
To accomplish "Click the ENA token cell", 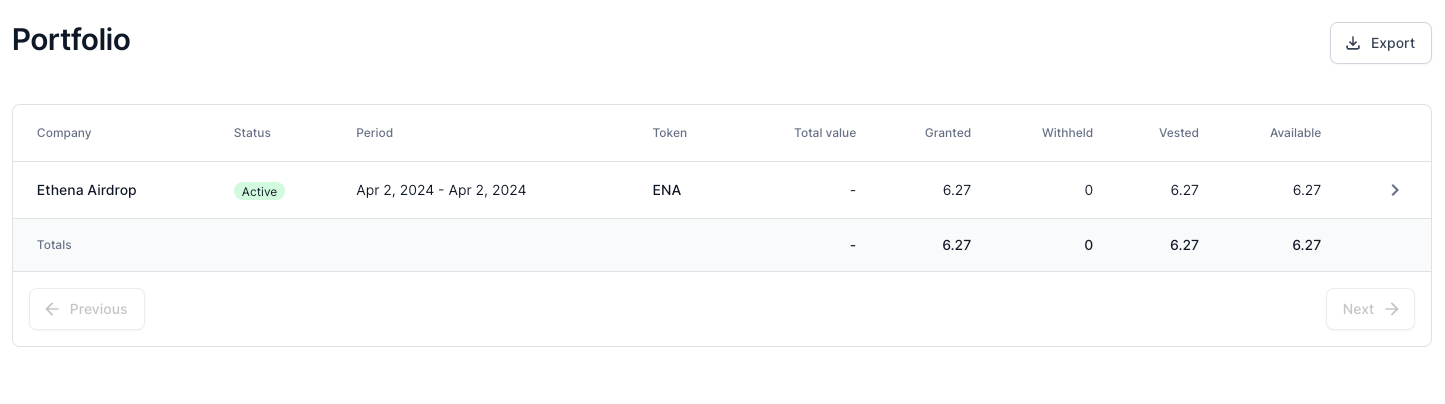I will [x=667, y=190].
